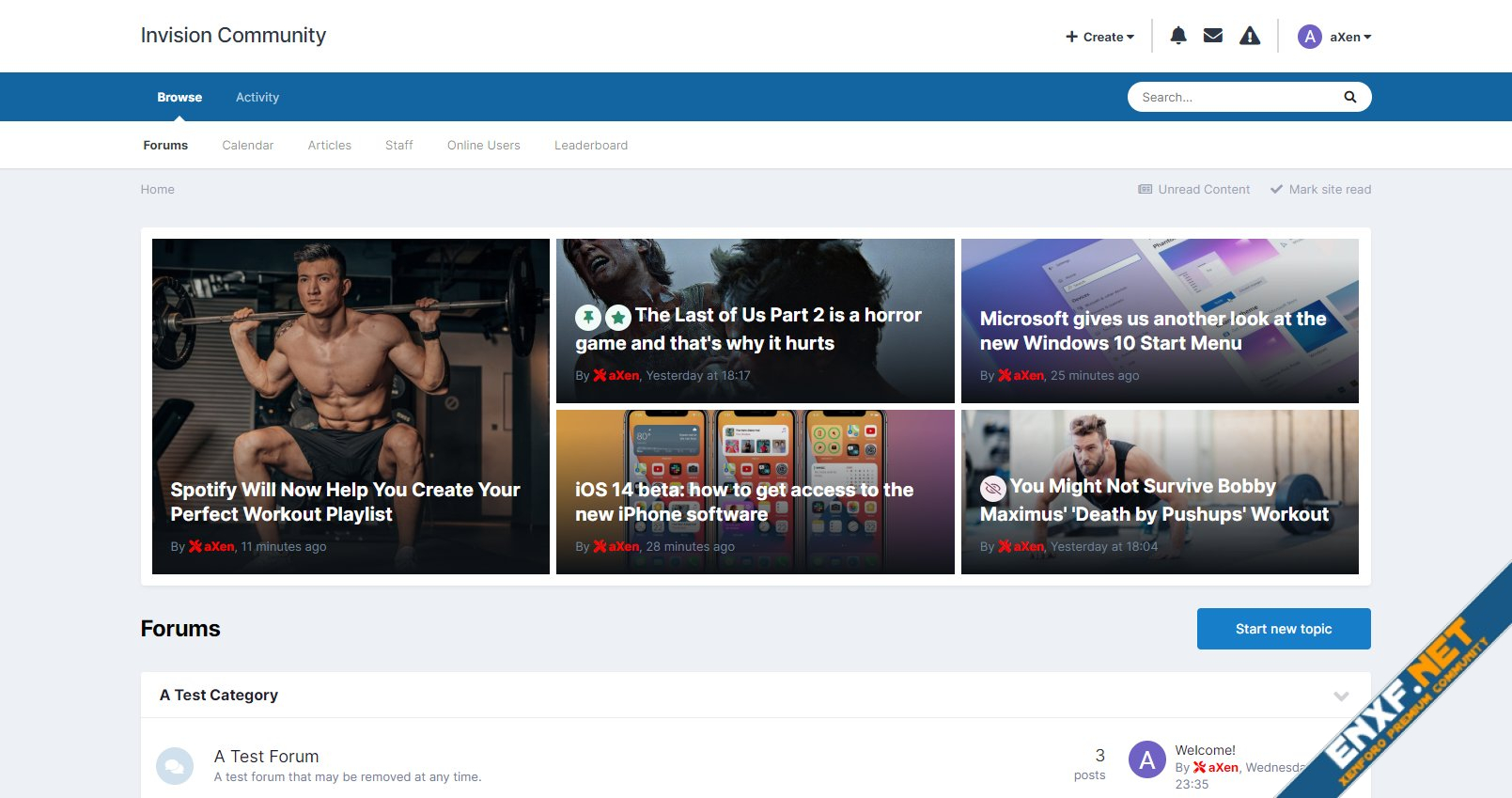Click the pinned icon on Last of Us topic
1512x798 pixels.
coord(588,318)
